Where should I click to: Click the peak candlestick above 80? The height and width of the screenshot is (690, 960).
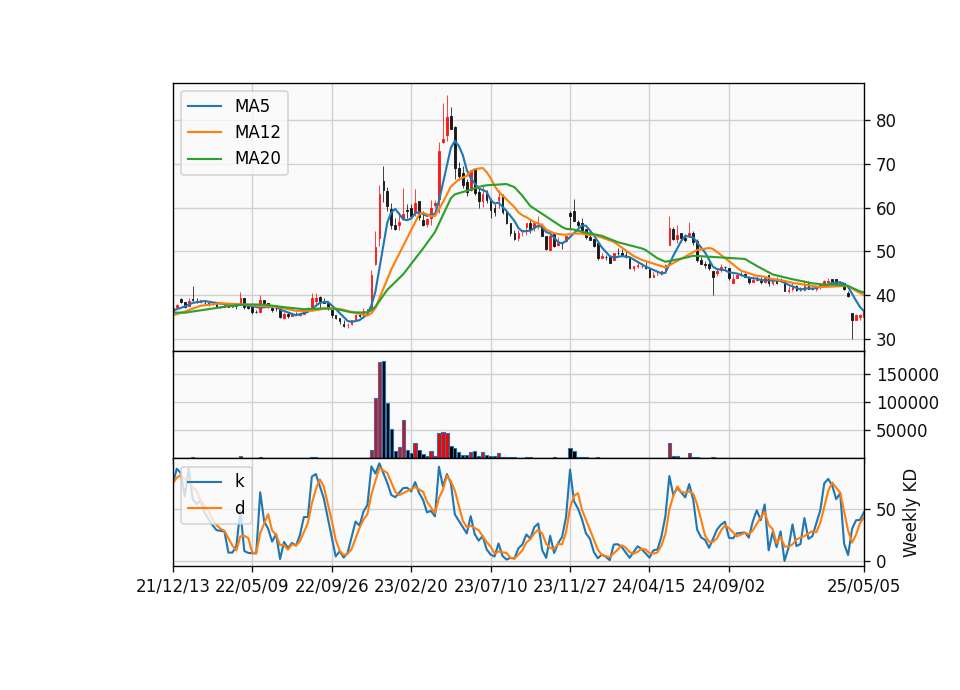coord(447,120)
